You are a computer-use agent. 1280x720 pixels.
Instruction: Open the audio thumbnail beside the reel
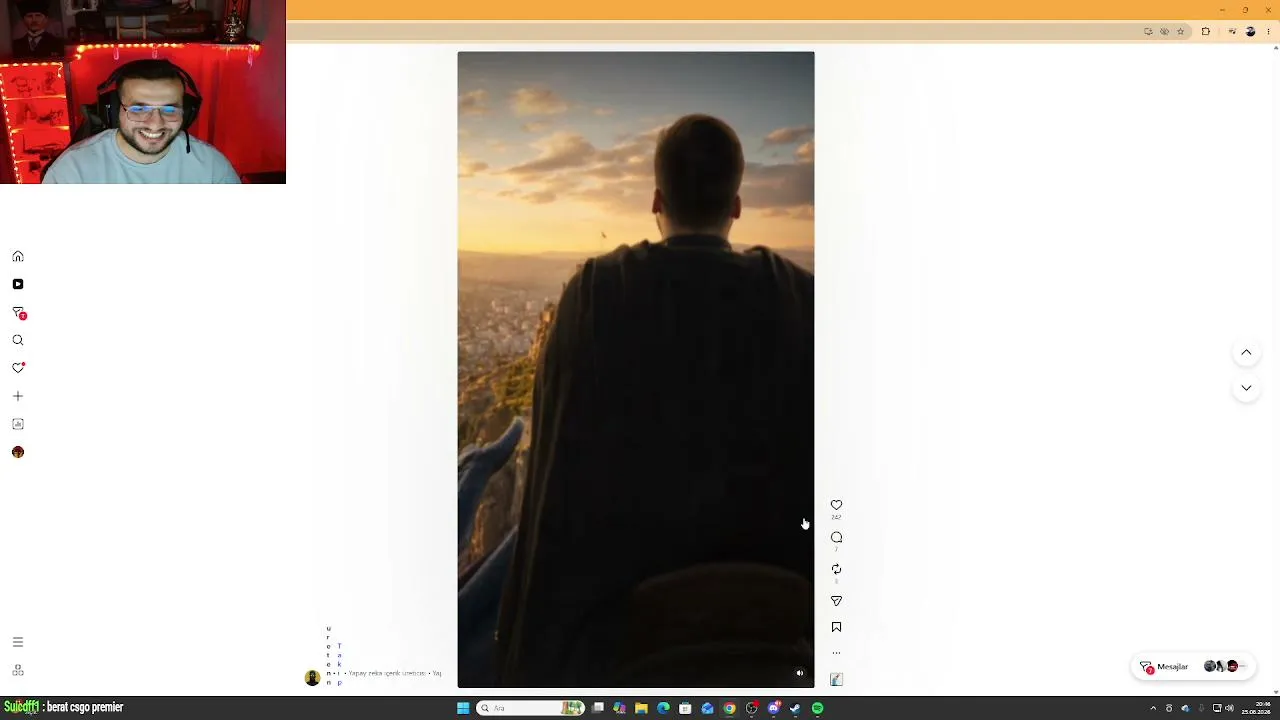pyautogui.click(x=836, y=679)
